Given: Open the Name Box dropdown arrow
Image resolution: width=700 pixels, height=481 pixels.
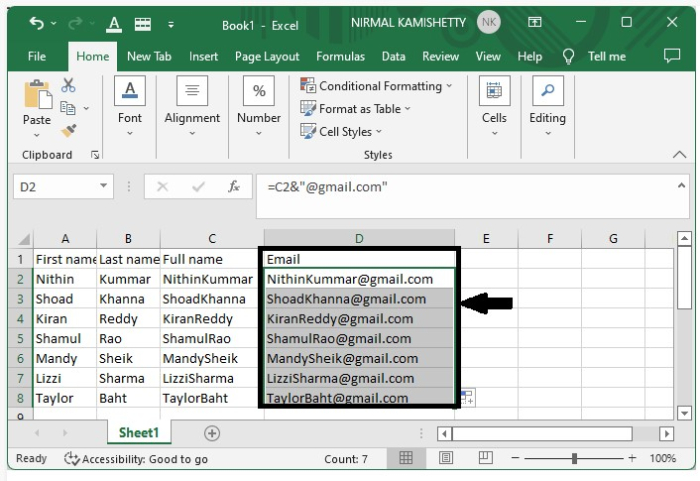Looking at the screenshot, I should (x=104, y=186).
